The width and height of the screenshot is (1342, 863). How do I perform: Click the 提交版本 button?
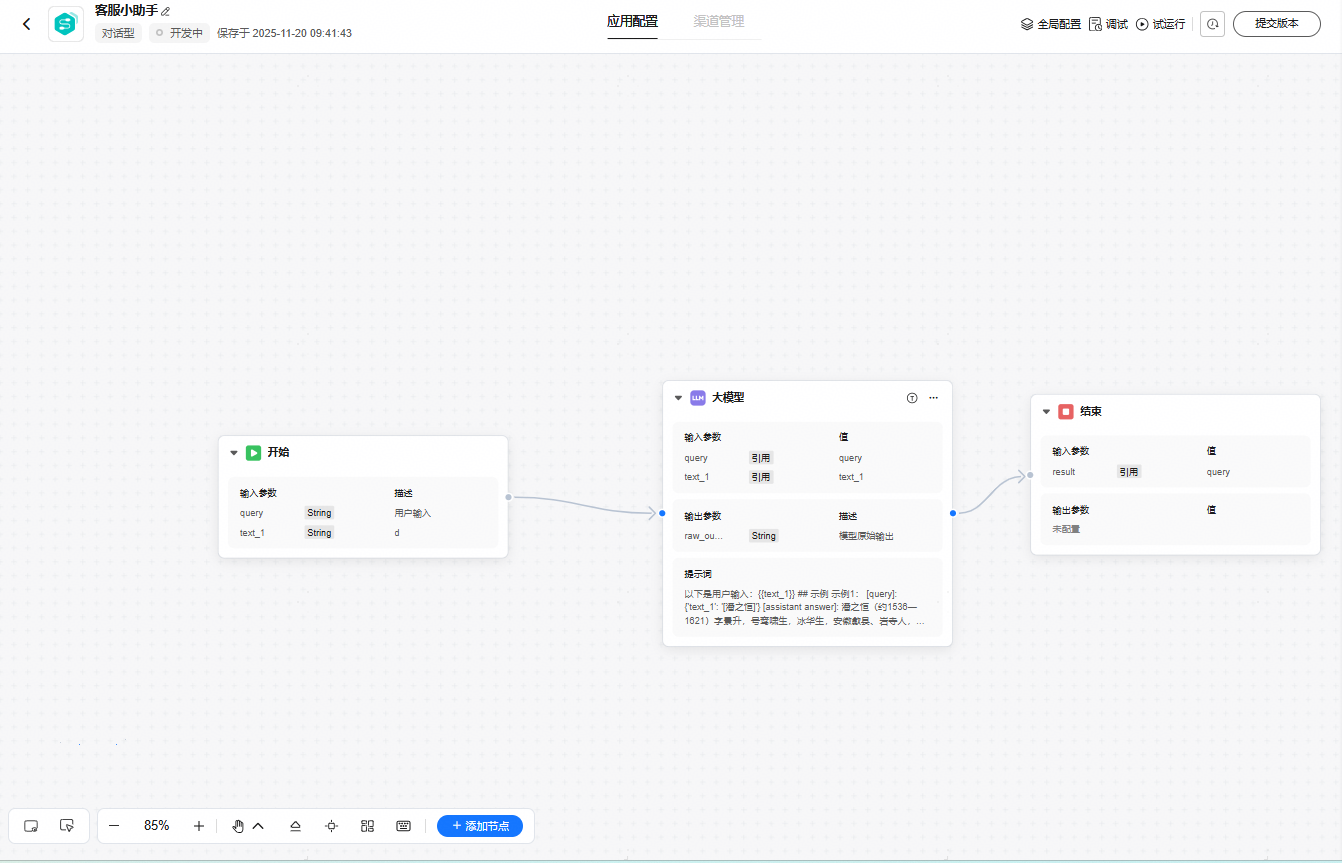pos(1276,24)
